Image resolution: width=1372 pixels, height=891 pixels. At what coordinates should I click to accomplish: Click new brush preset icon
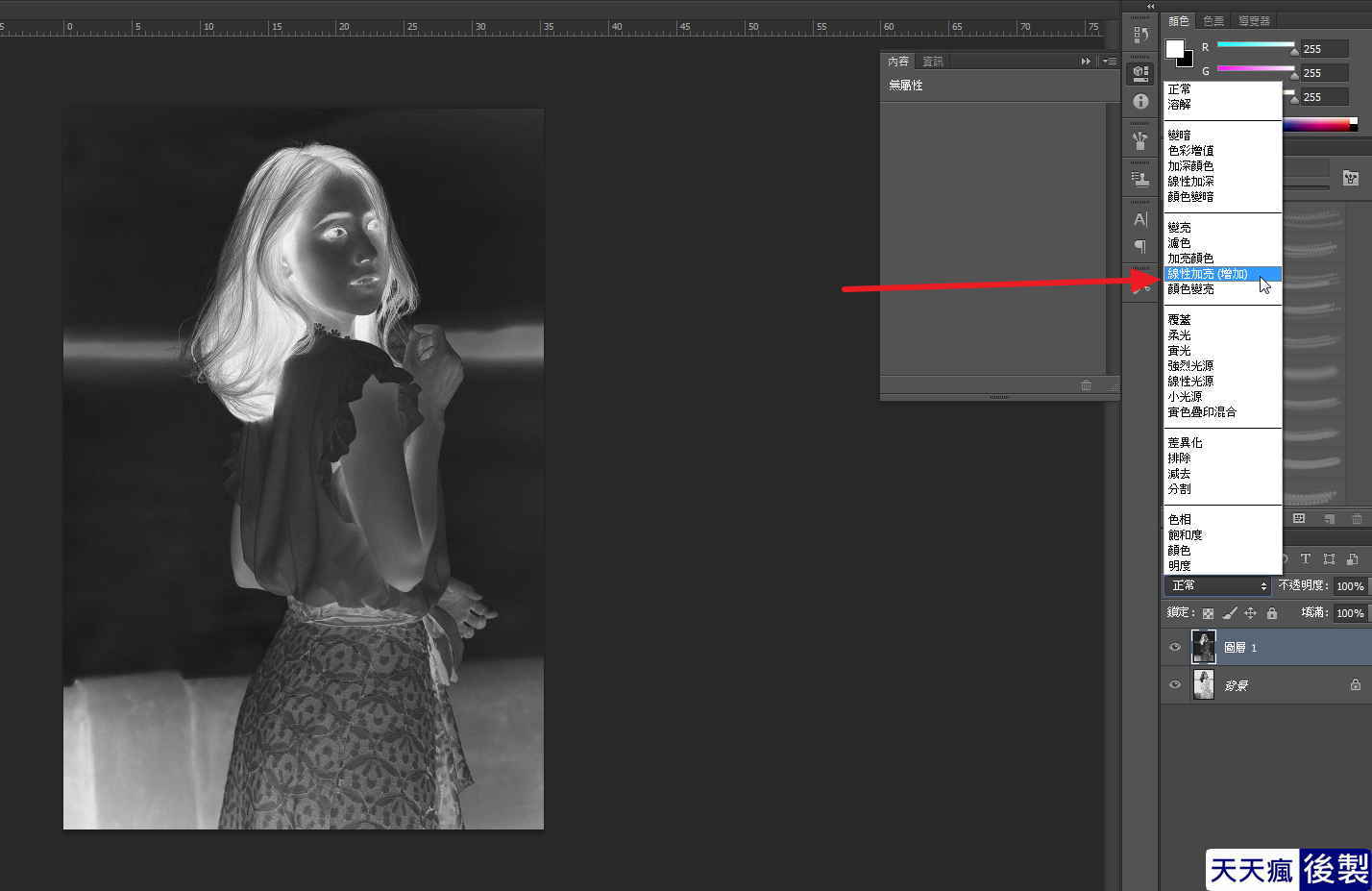[1330, 519]
